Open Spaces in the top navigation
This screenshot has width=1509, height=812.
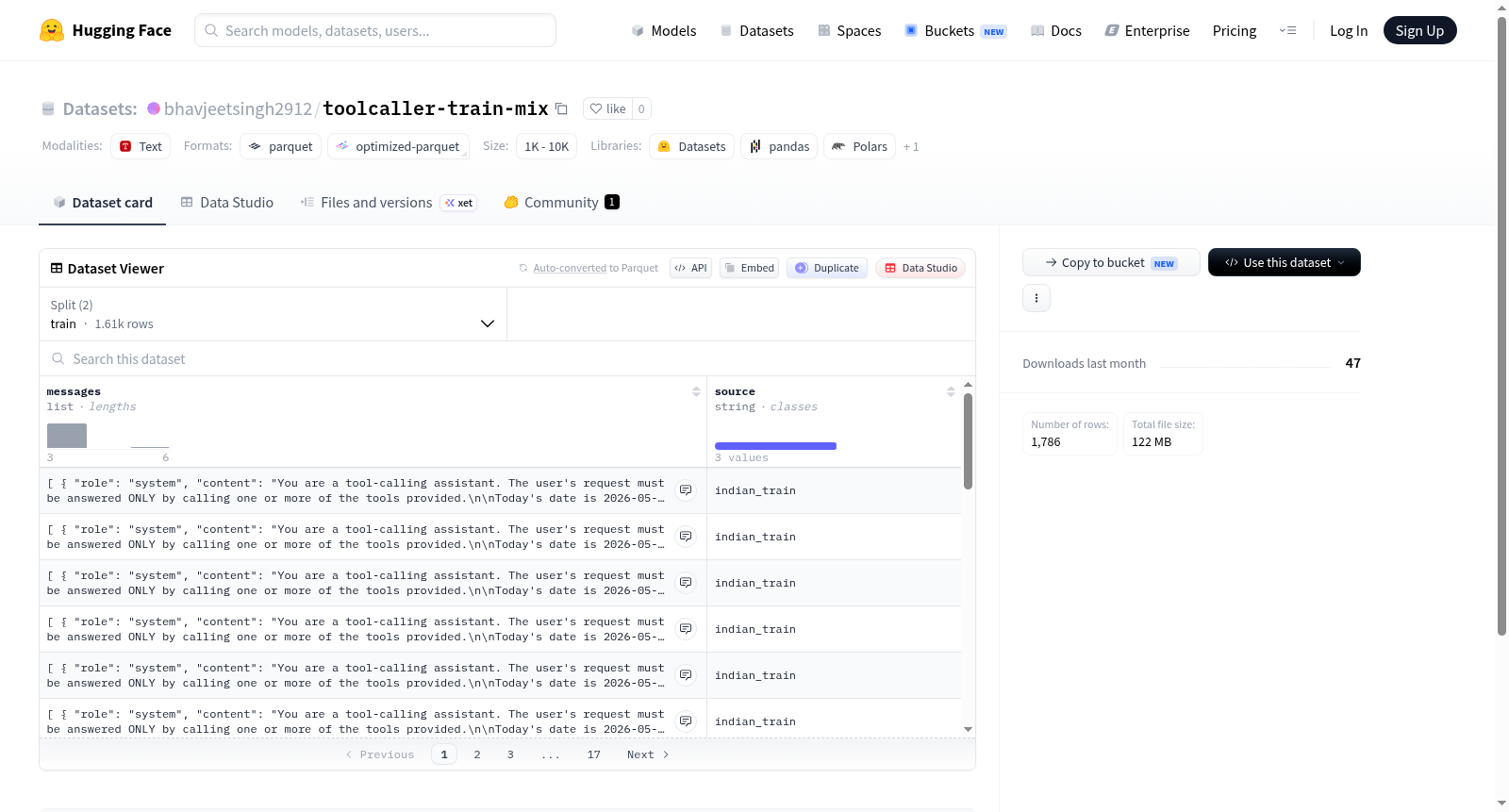[849, 30]
